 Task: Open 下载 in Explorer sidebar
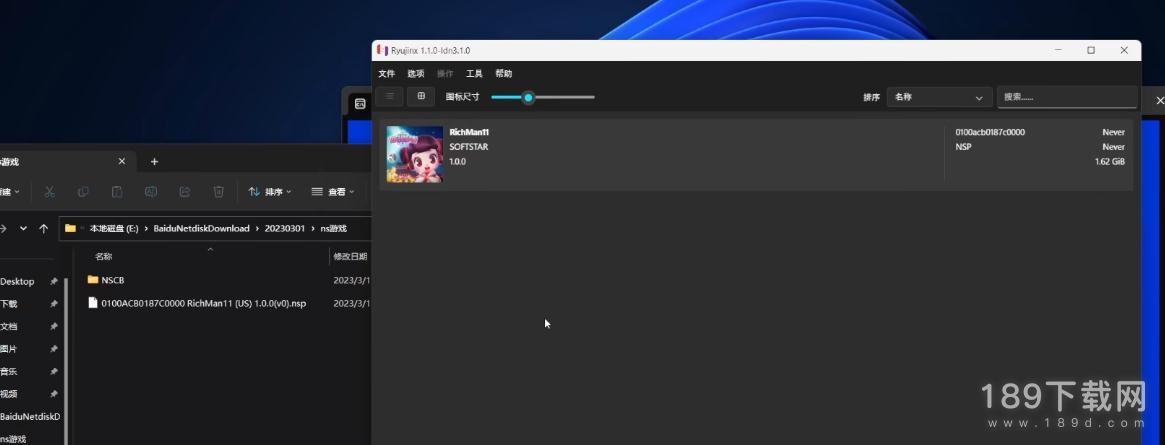pyautogui.click(x=9, y=304)
